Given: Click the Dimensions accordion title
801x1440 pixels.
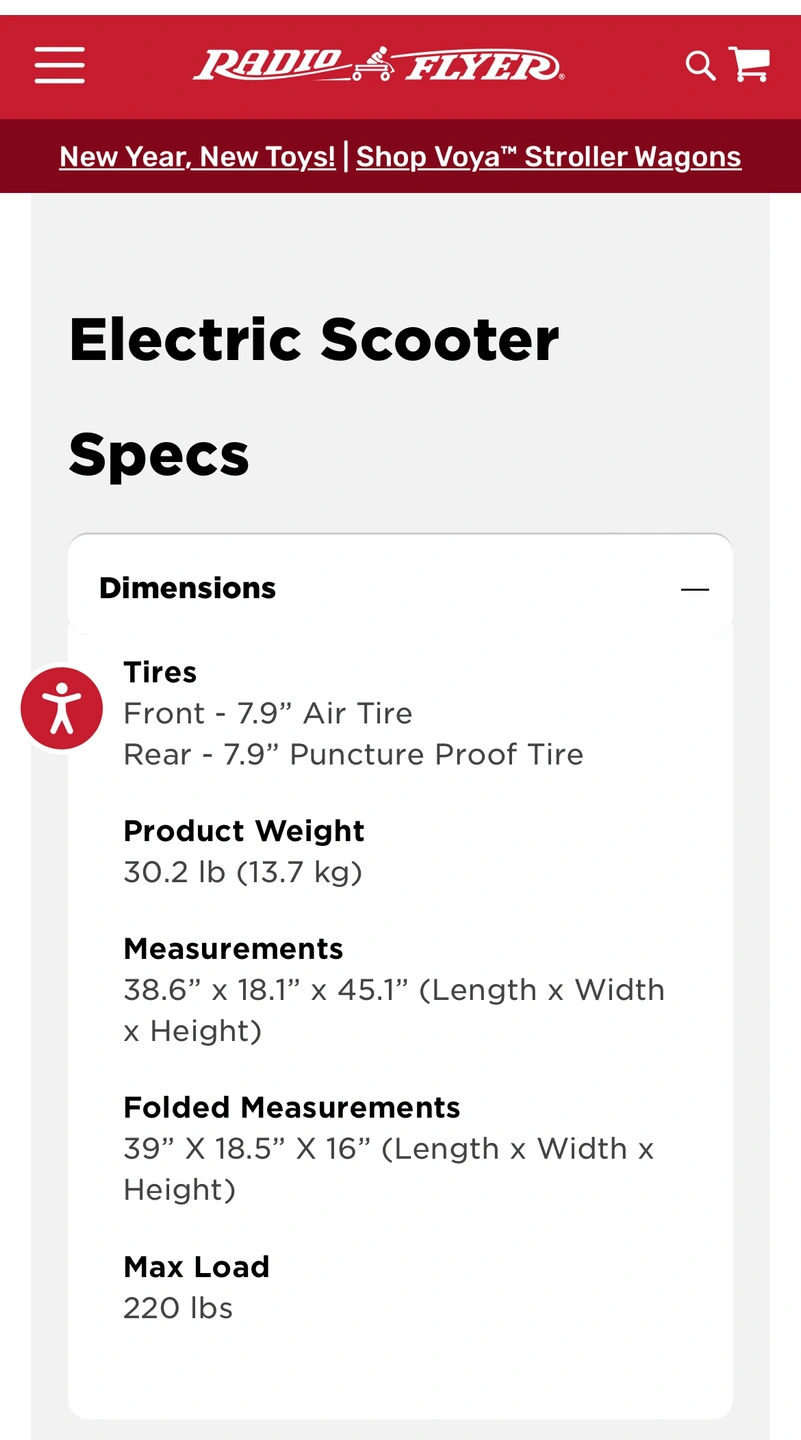Looking at the screenshot, I should click(x=188, y=588).
